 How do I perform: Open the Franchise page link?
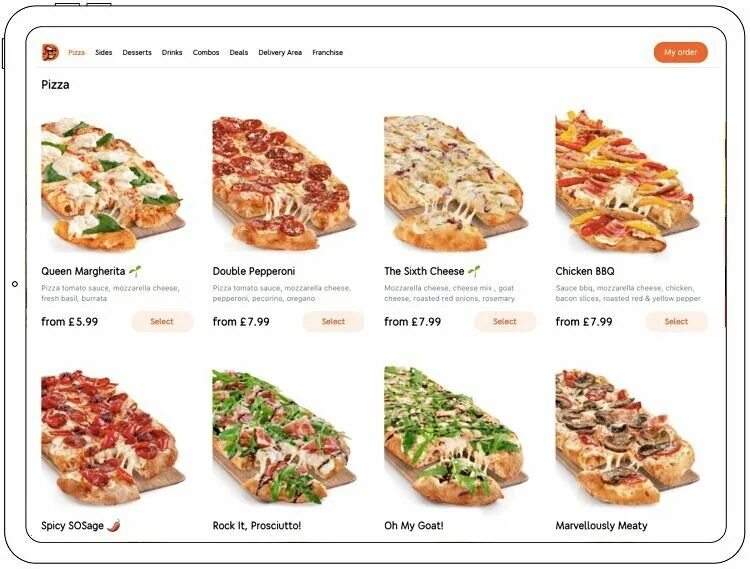click(328, 53)
